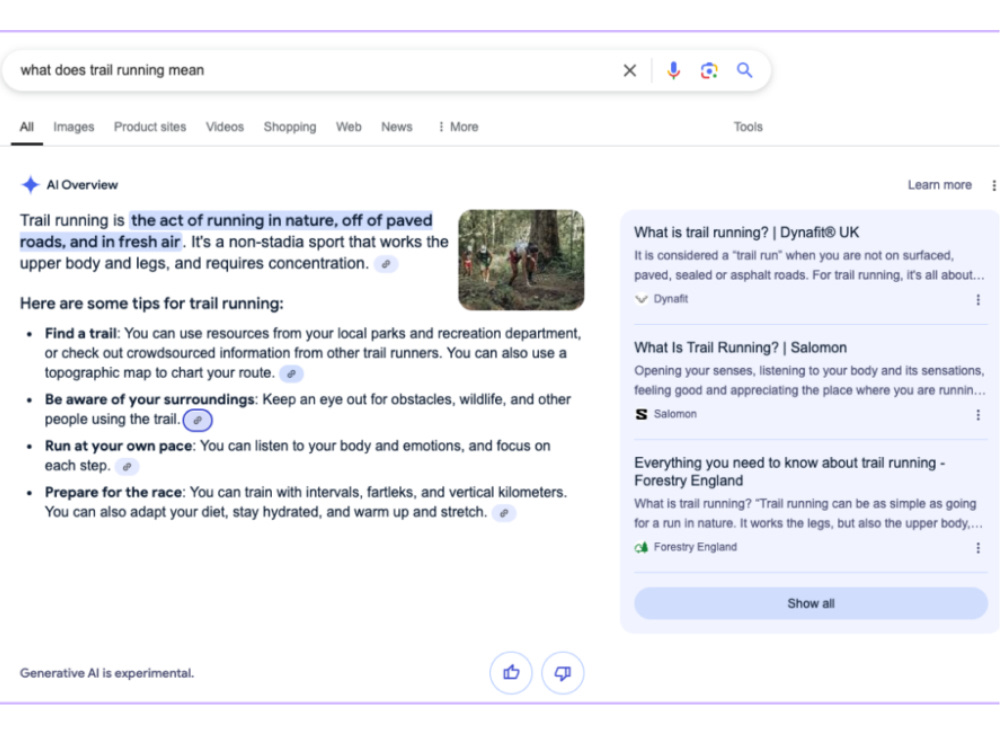Viewport: 1000px width, 750px height.
Task: Click the blue magnifying glass search icon
Action: pyautogui.click(x=744, y=70)
